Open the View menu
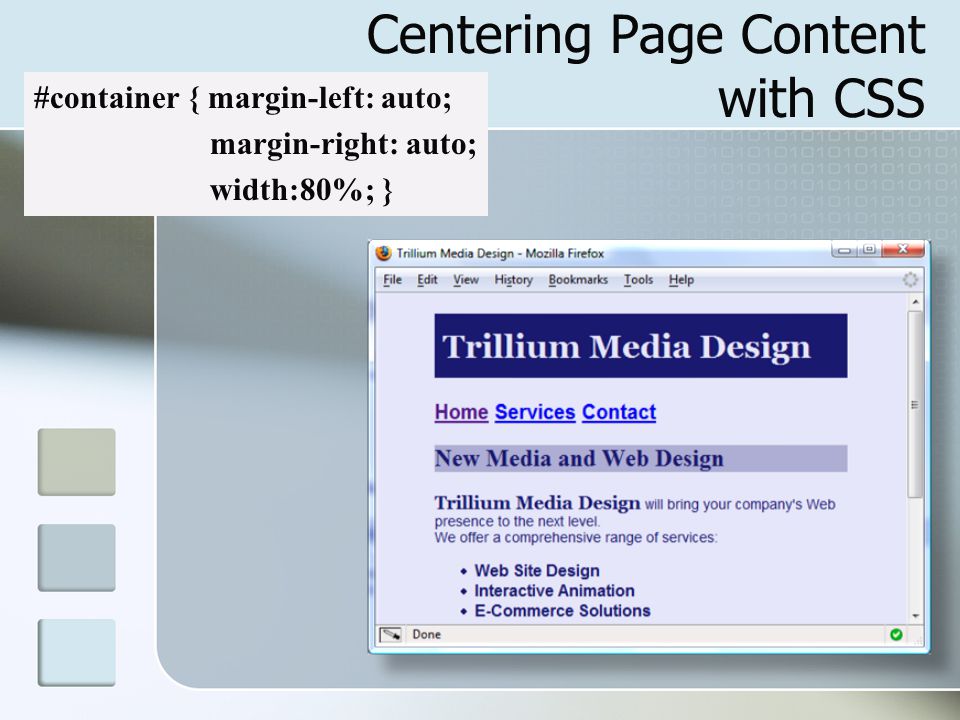Image resolution: width=960 pixels, height=720 pixels. pyautogui.click(x=466, y=280)
